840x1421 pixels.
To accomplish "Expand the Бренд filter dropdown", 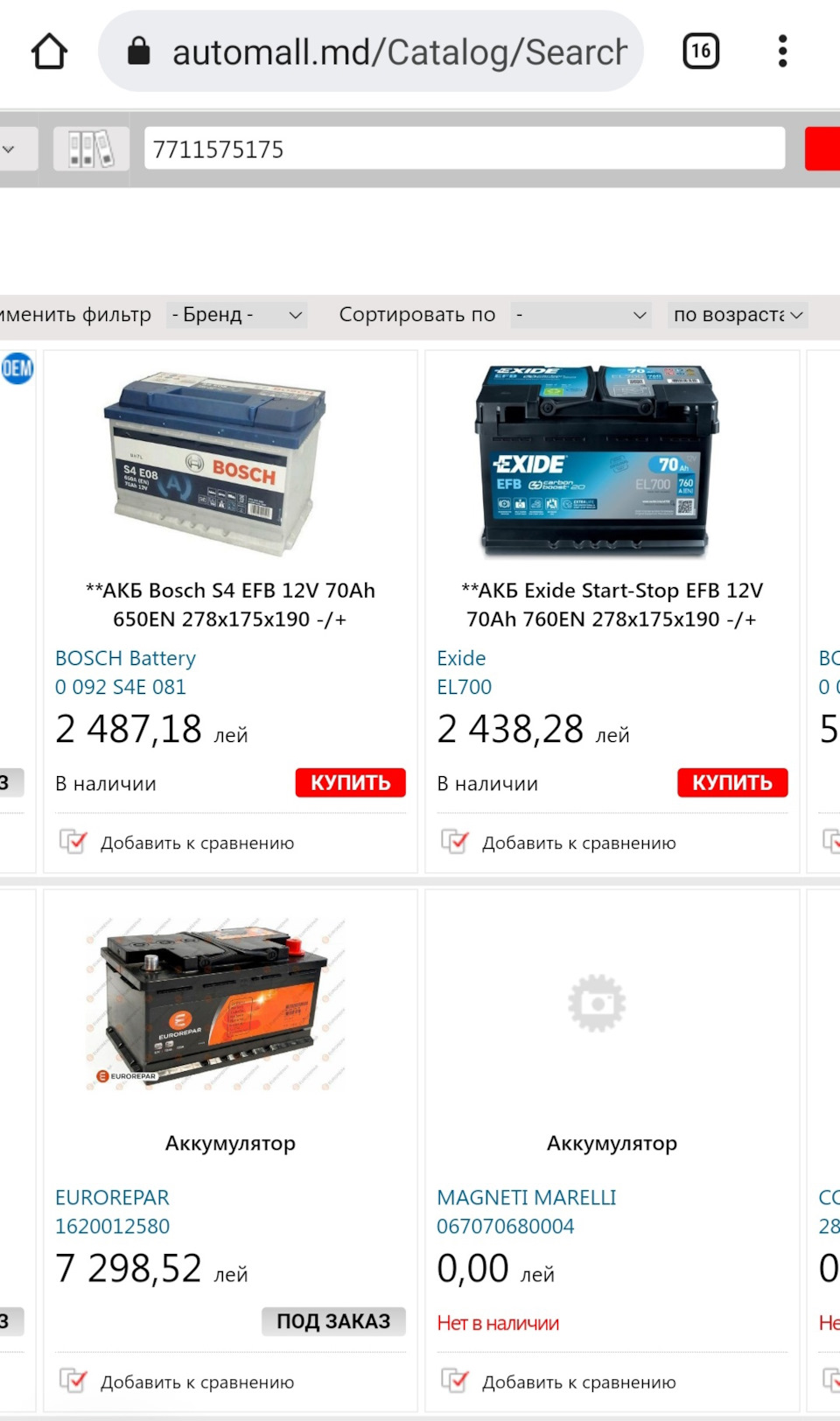I will tap(237, 315).
